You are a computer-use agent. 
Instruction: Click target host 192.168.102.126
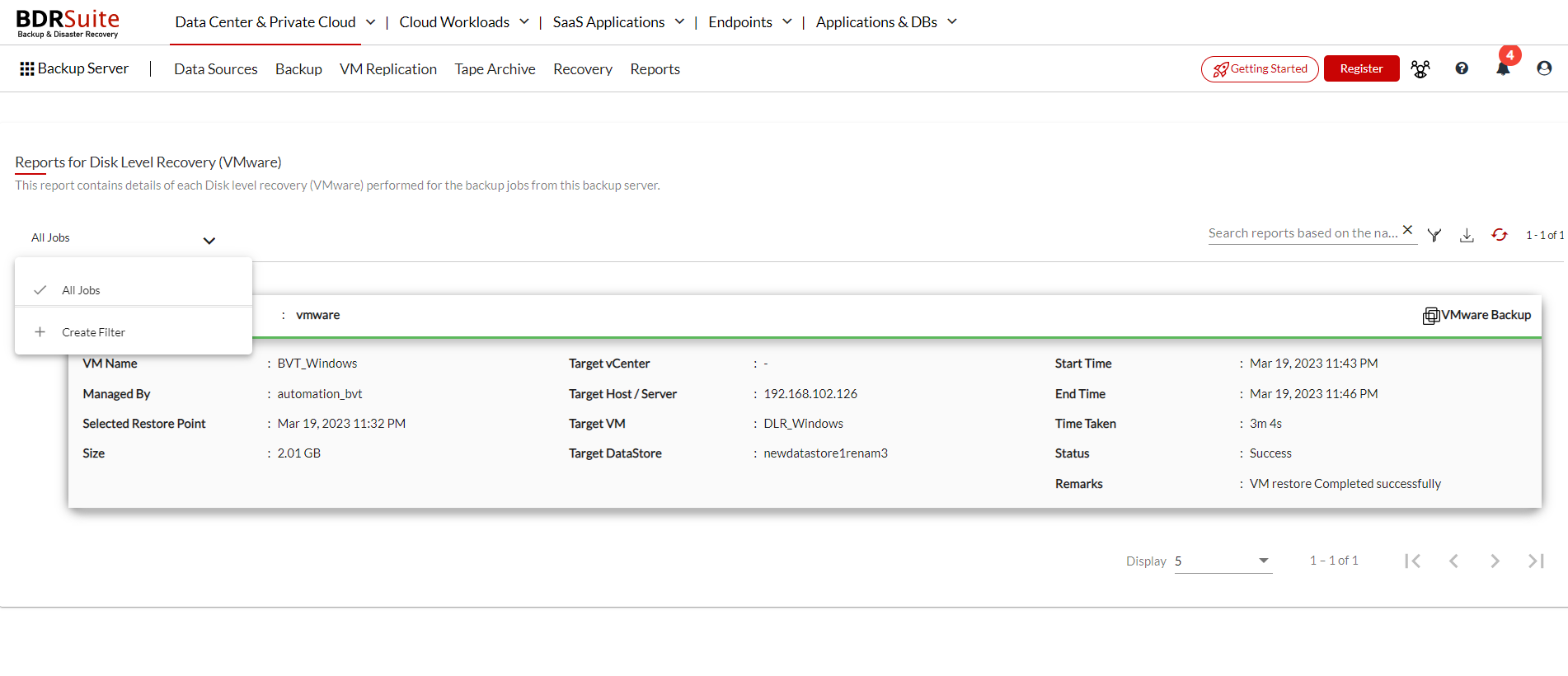[x=810, y=394]
